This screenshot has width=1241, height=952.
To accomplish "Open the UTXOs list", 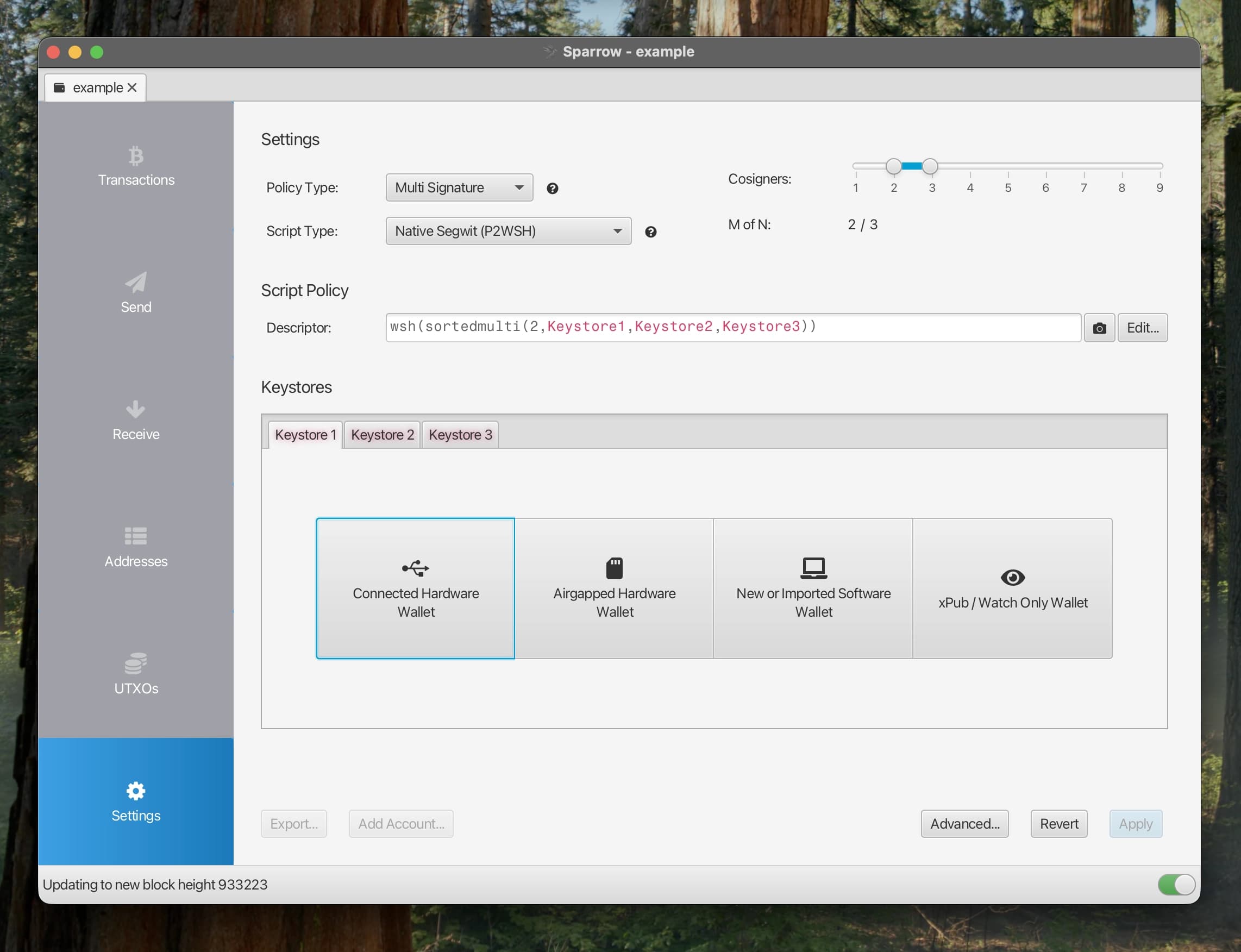I will click(x=136, y=674).
